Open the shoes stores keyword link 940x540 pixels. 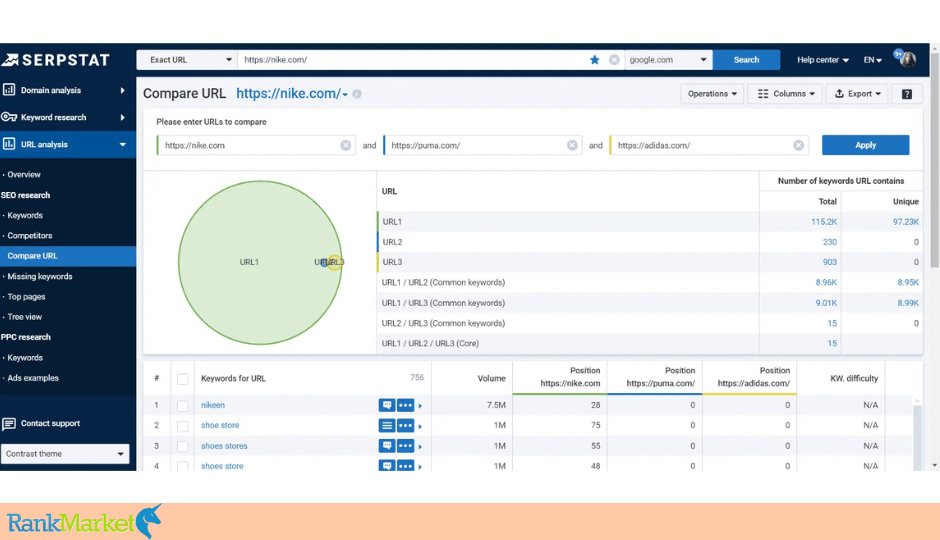coord(224,446)
